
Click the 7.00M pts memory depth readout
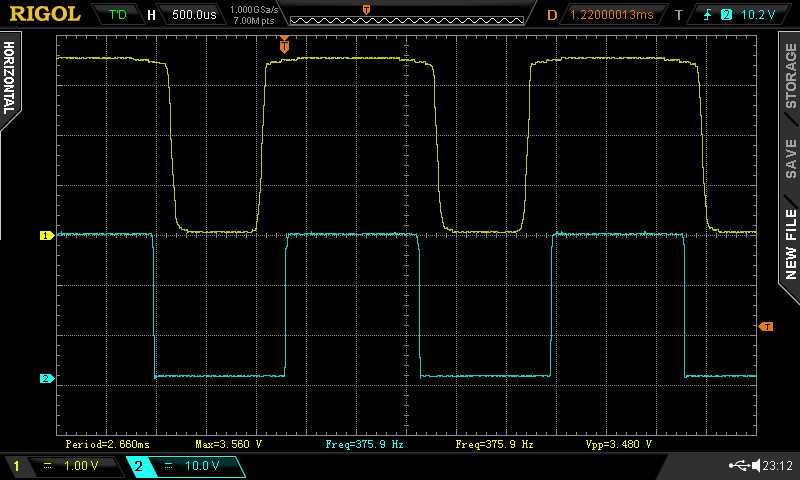pos(254,20)
